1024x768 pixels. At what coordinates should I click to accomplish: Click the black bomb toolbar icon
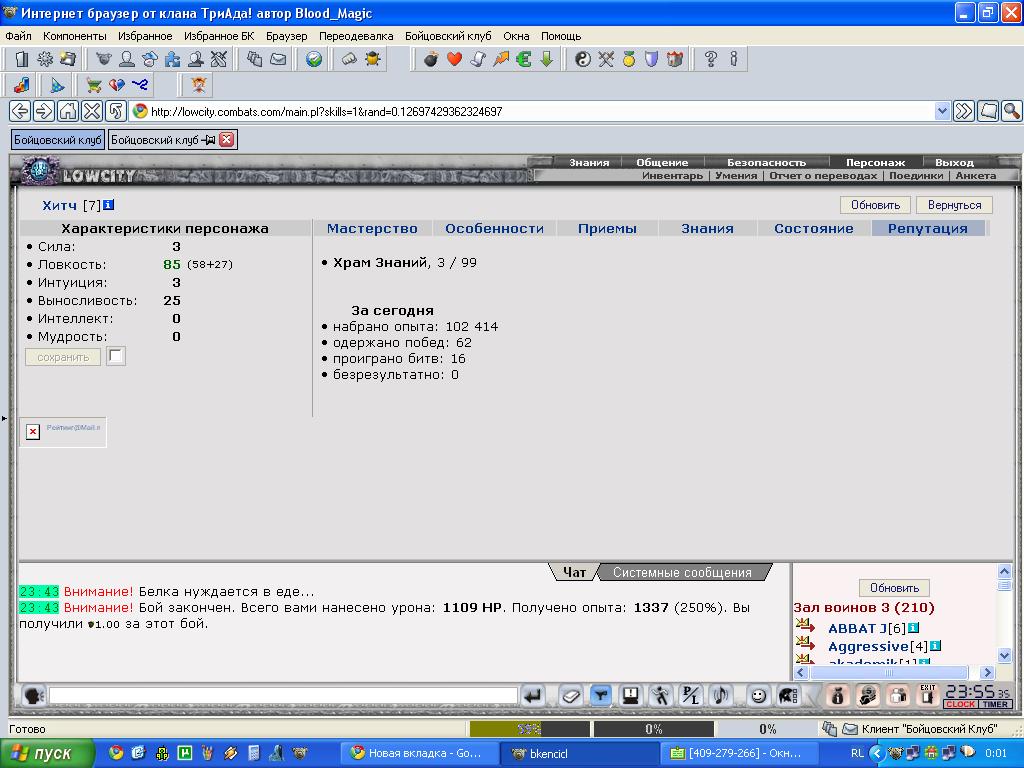coord(431,60)
